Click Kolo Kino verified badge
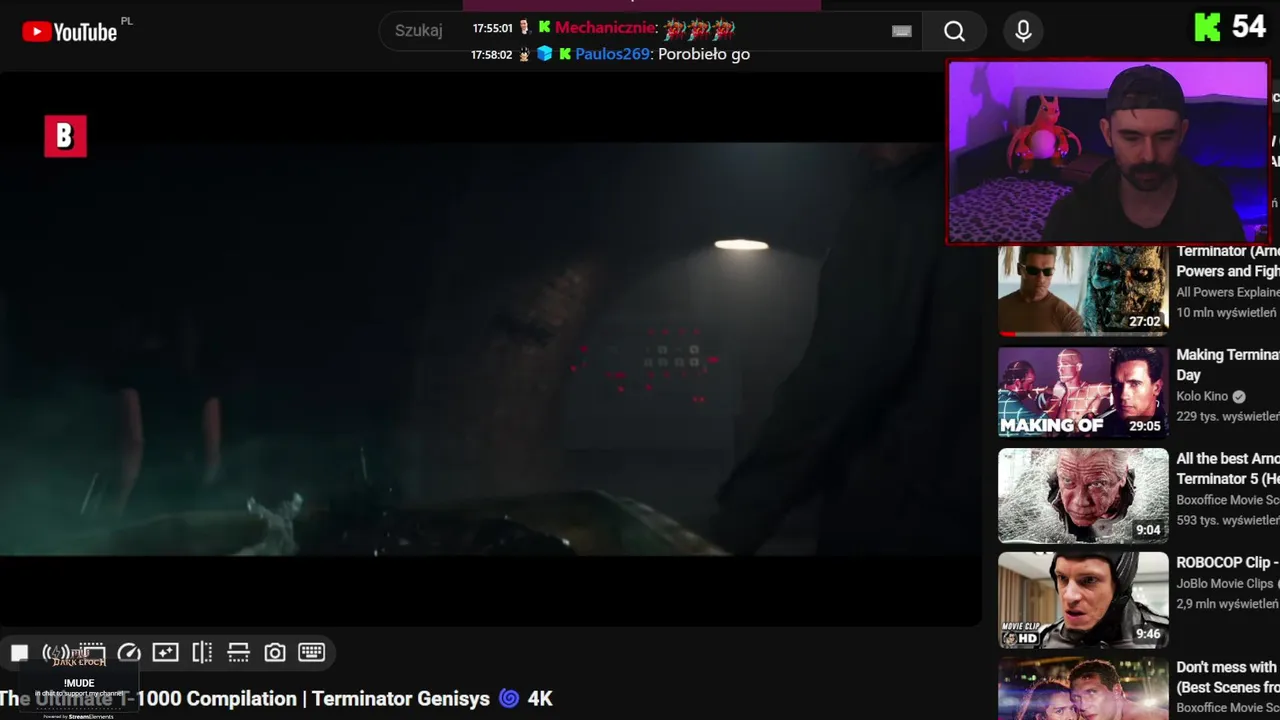This screenshot has width=1280, height=720. (x=1239, y=396)
